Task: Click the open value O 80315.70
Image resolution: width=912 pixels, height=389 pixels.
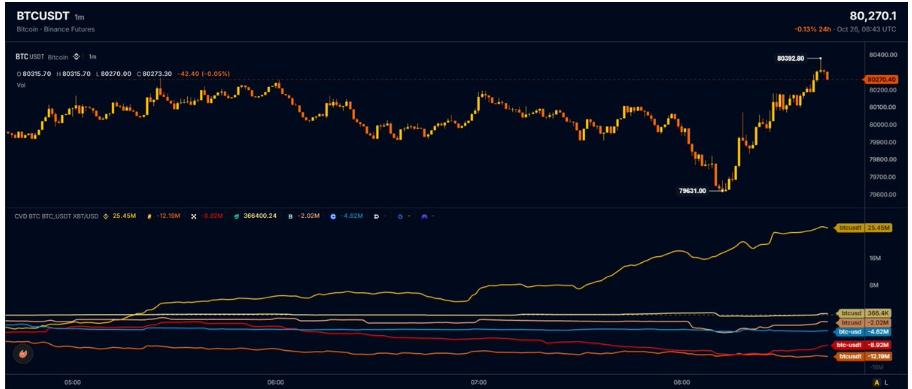Action: (34, 74)
